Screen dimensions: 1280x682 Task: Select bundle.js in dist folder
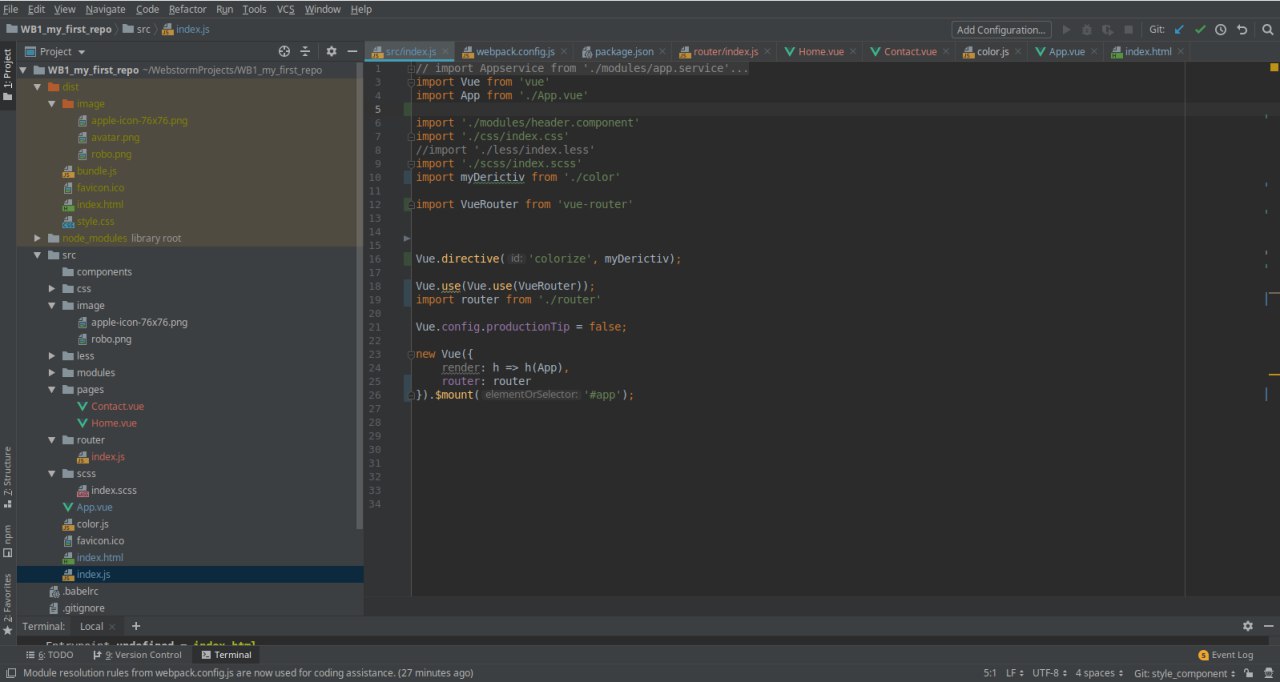point(97,171)
